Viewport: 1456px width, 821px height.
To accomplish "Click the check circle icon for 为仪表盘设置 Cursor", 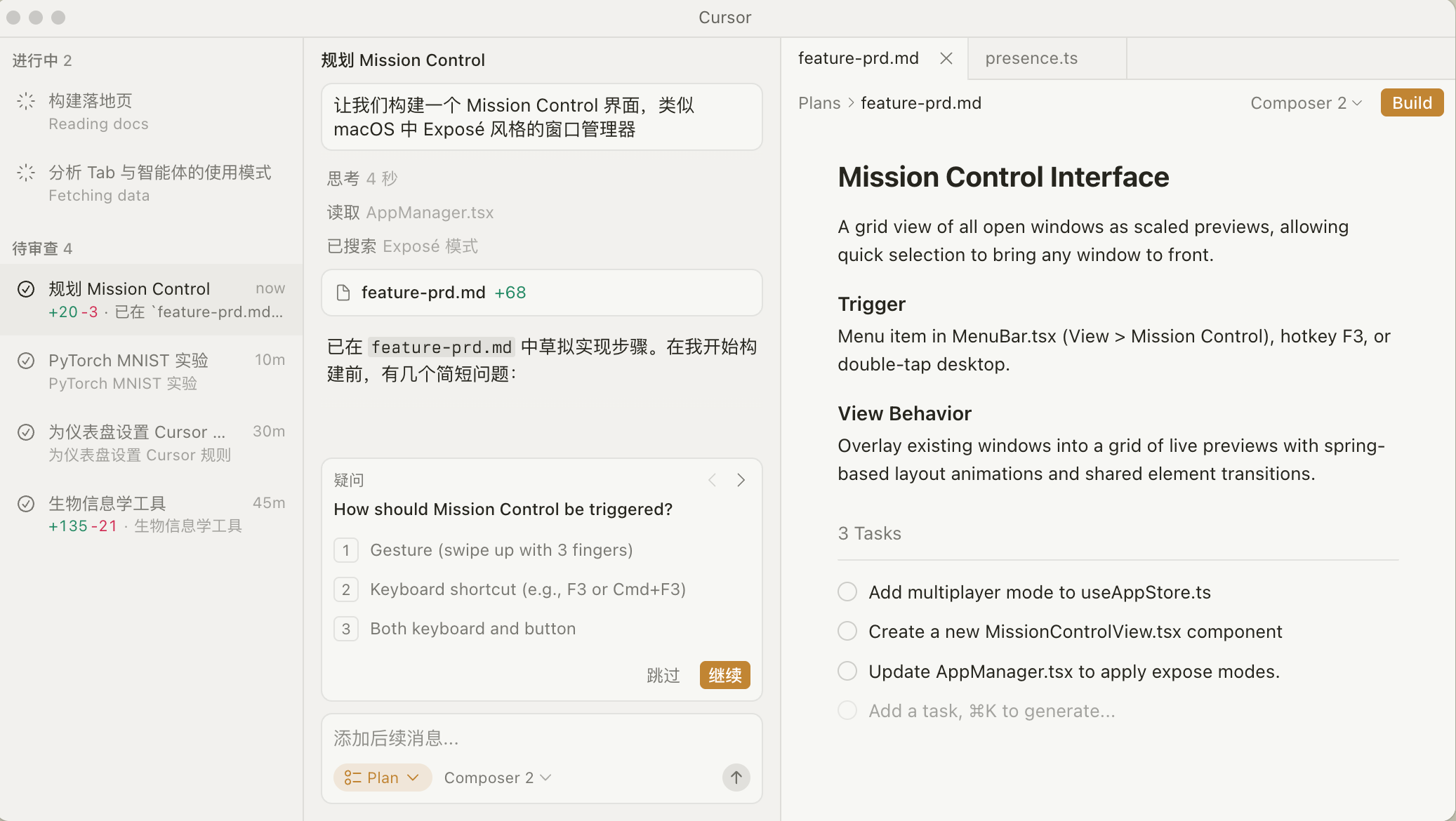I will pyautogui.click(x=26, y=432).
